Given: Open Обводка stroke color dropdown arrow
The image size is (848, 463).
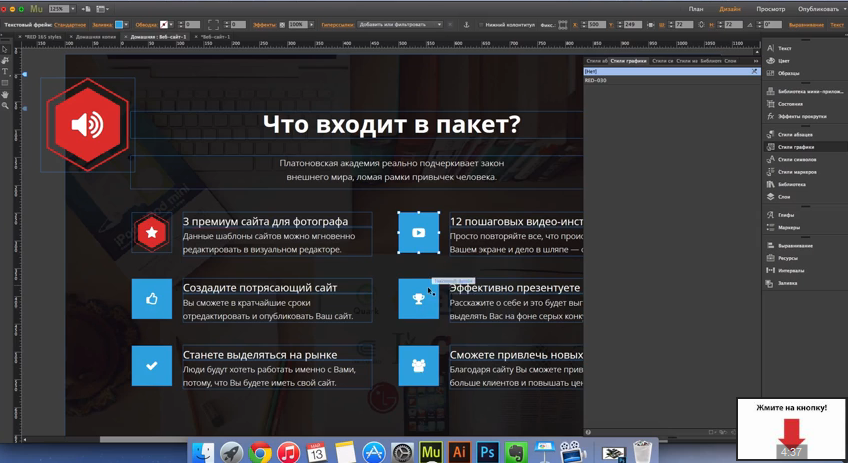Looking at the screenshot, I should (x=171, y=25).
